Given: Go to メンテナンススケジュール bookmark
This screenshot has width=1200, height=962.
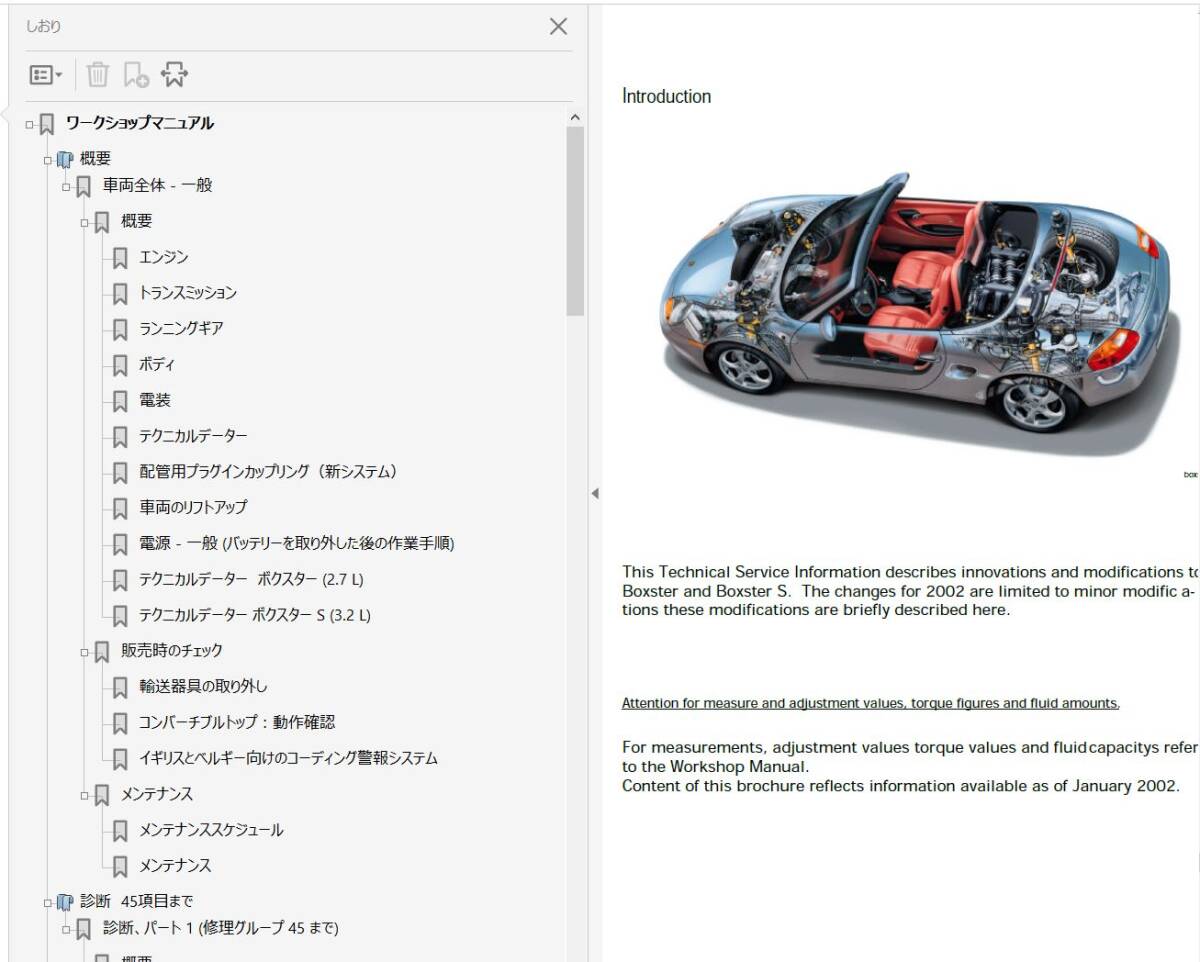Looking at the screenshot, I should (211, 830).
